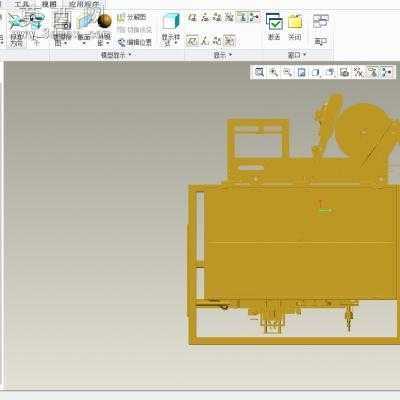Click the greyed Toggle Status (切换状态) button
Viewport: 400px width, 400px height.
point(135,30)
